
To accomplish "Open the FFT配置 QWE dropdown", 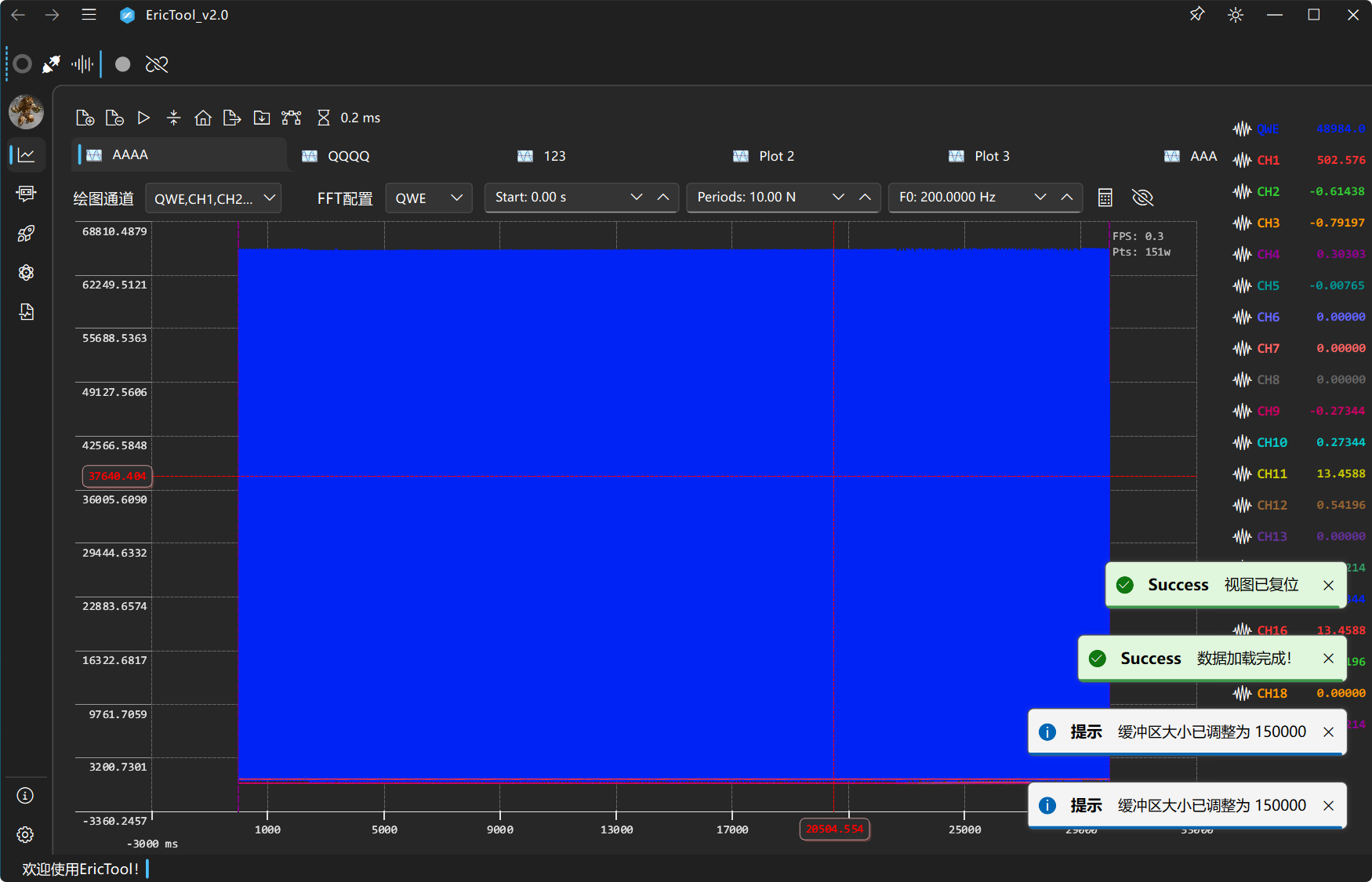I will 428,198.
